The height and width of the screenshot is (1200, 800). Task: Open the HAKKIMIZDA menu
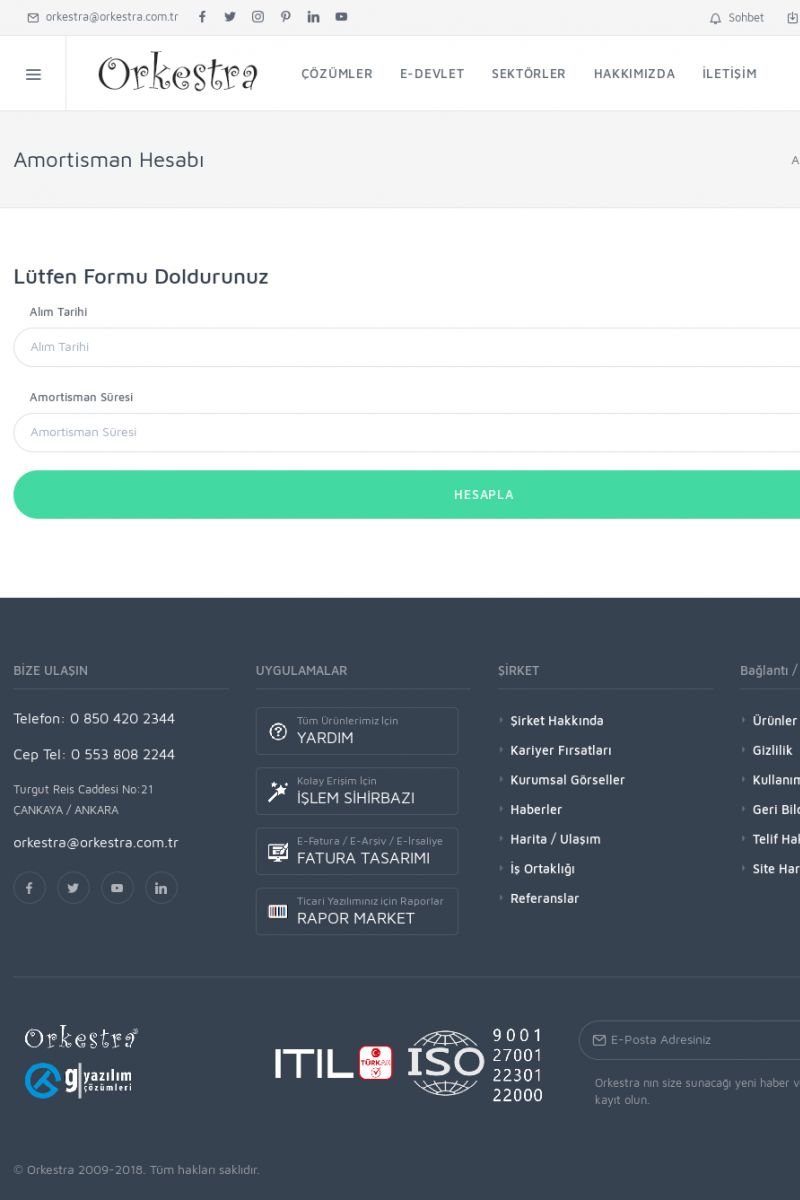pyautogui.click(x=634, y=74)
